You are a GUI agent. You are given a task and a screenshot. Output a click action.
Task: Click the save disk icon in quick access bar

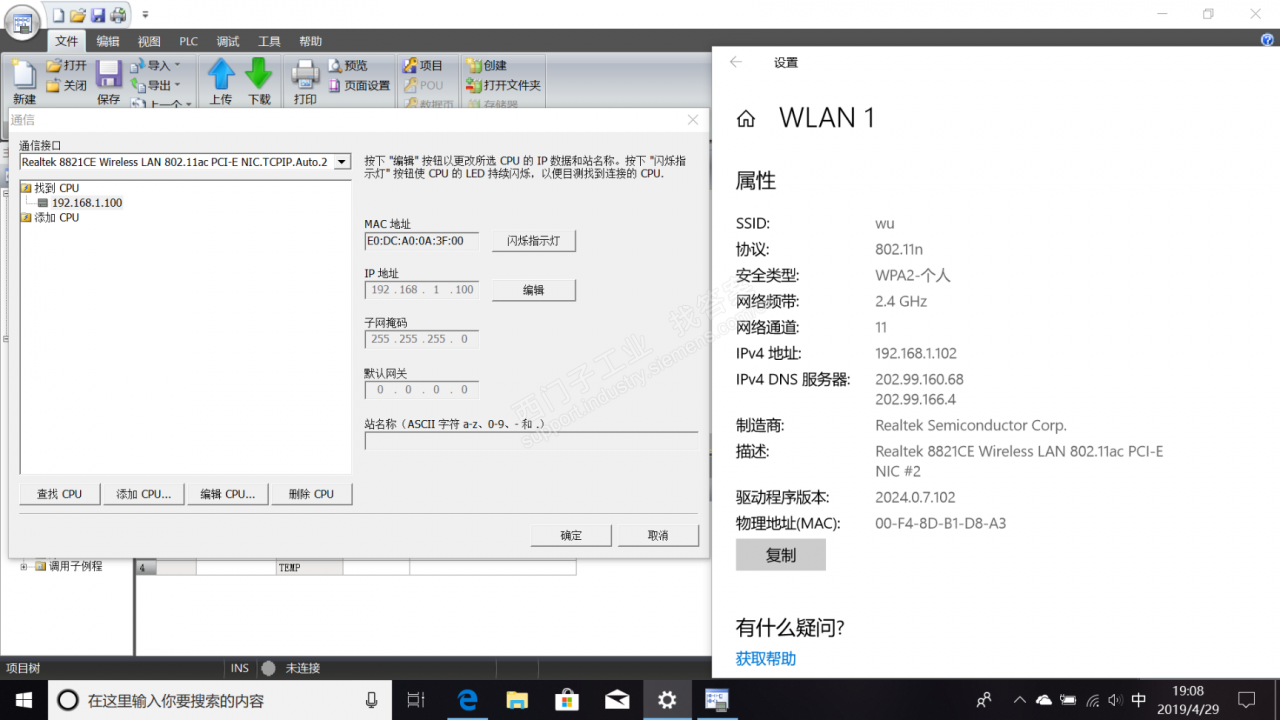click(x=97, y=15)
